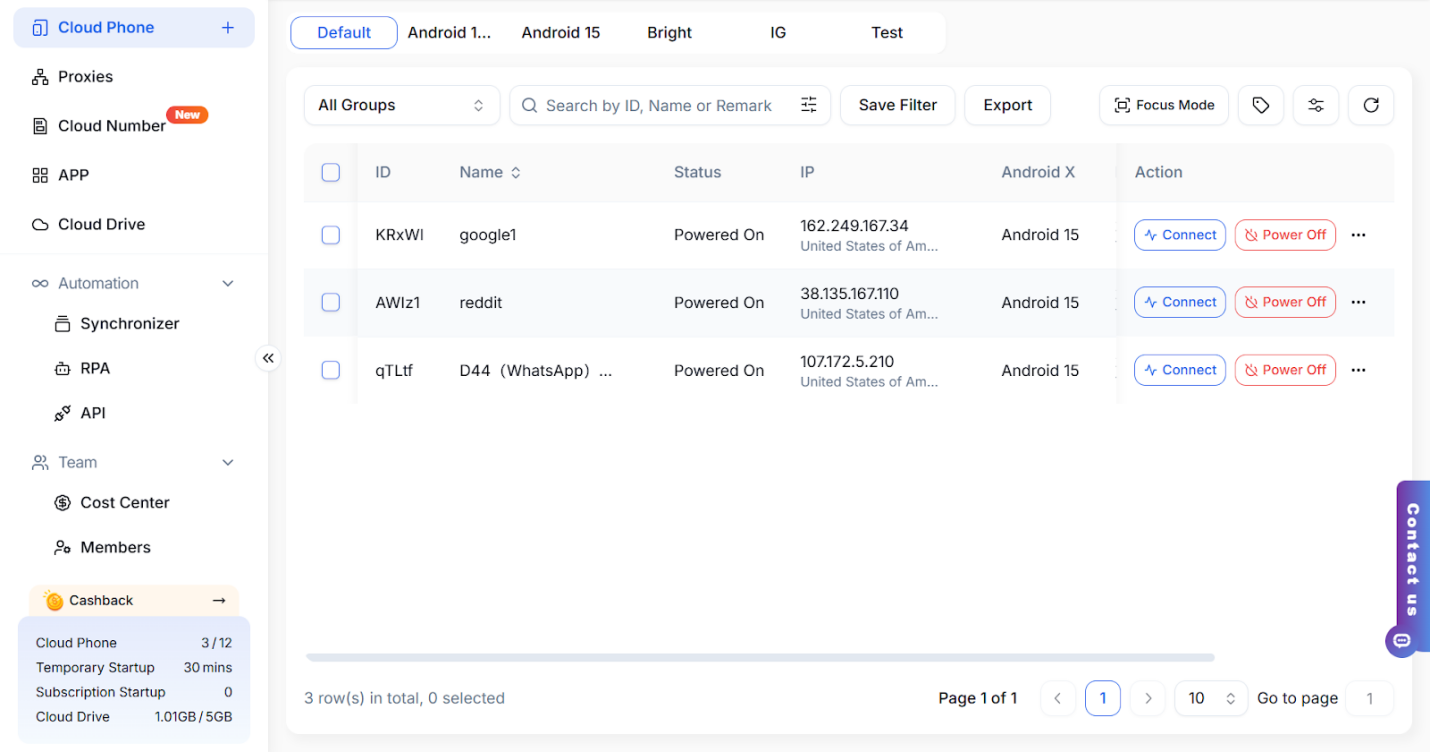This screenshot has height=752, width=1430.
Task: Power Off the reddit cloud phone
Action: click(x=1284, y=302)
